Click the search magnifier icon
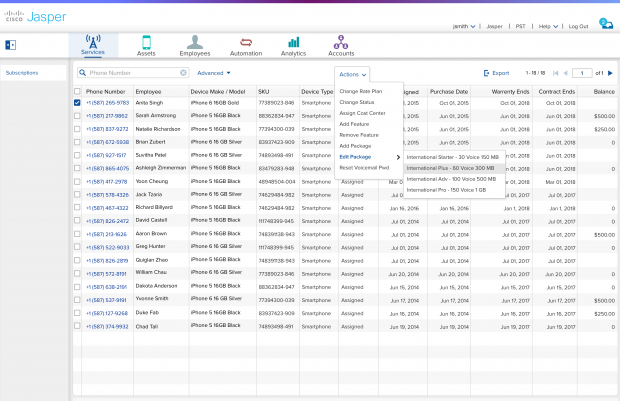The height and width of the screenshot is (401, 620). pos(82,73)
